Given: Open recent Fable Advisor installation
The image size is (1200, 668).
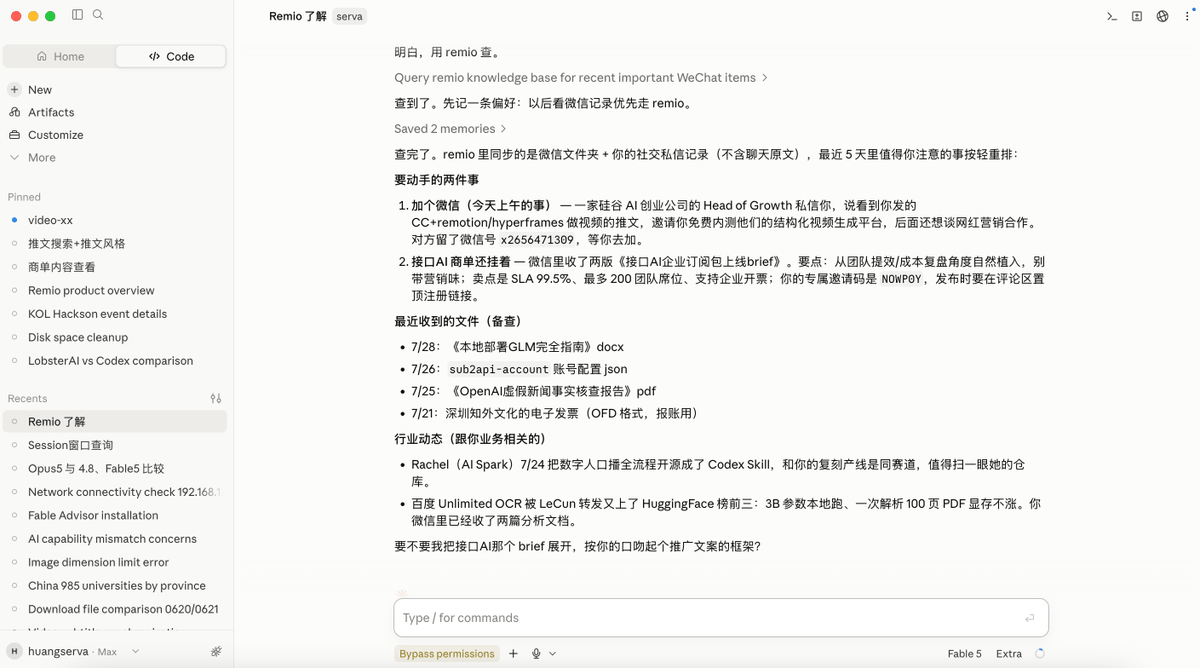Looking at the screenshot, I should point(116,515).
